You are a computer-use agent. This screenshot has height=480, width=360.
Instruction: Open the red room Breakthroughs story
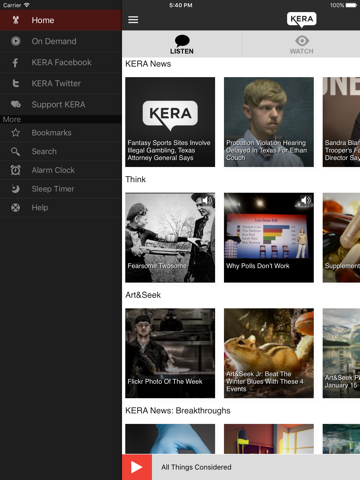[269, 439]
